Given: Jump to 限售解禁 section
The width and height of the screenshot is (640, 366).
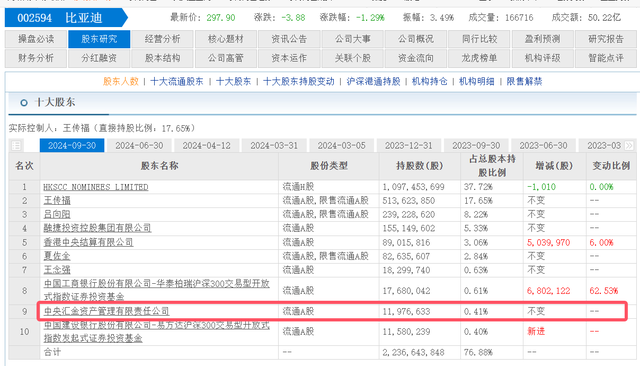Looking at the screenshot, I should [524, 81].
